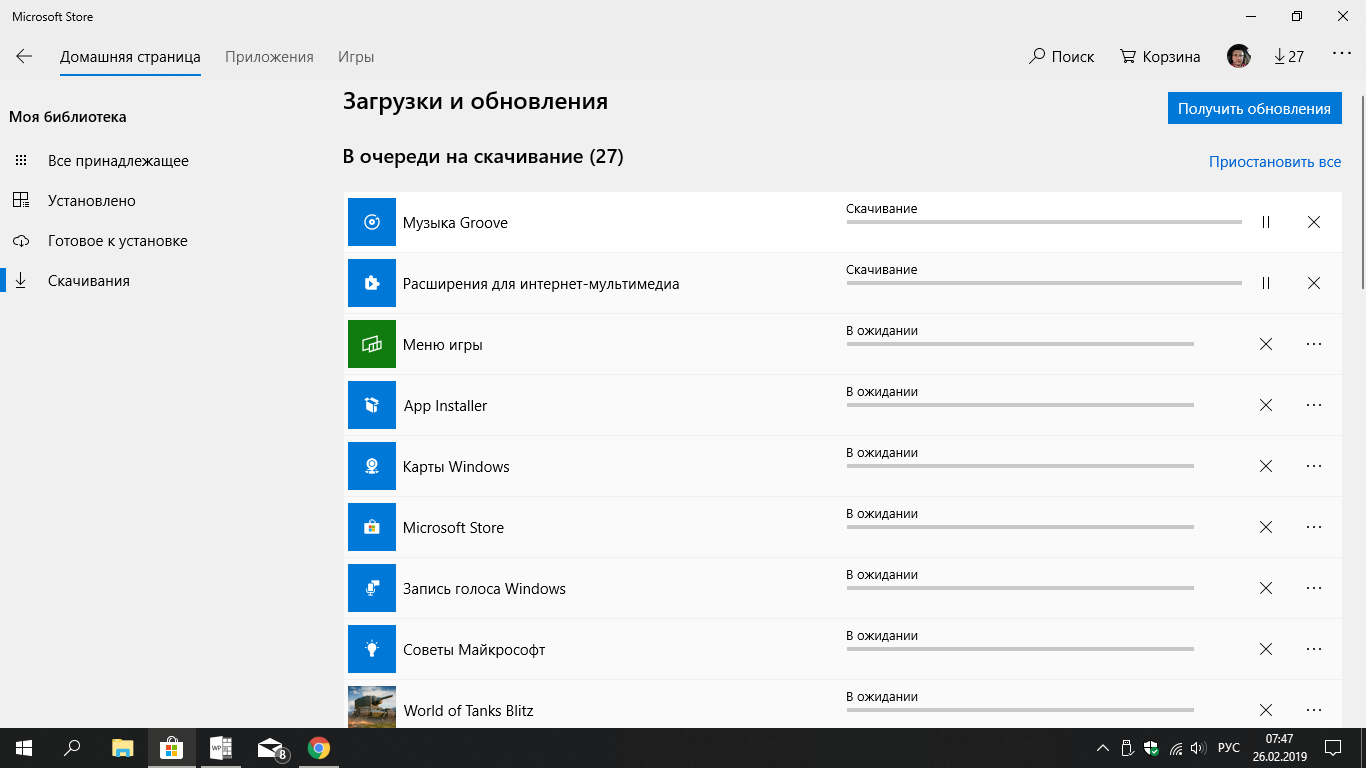The width and height of the screenshot is (1366, 768).
Task: Cancel the Расширения для интернет-мультимедиа download
Action: pyautogui.click(x=1314, y=283)
